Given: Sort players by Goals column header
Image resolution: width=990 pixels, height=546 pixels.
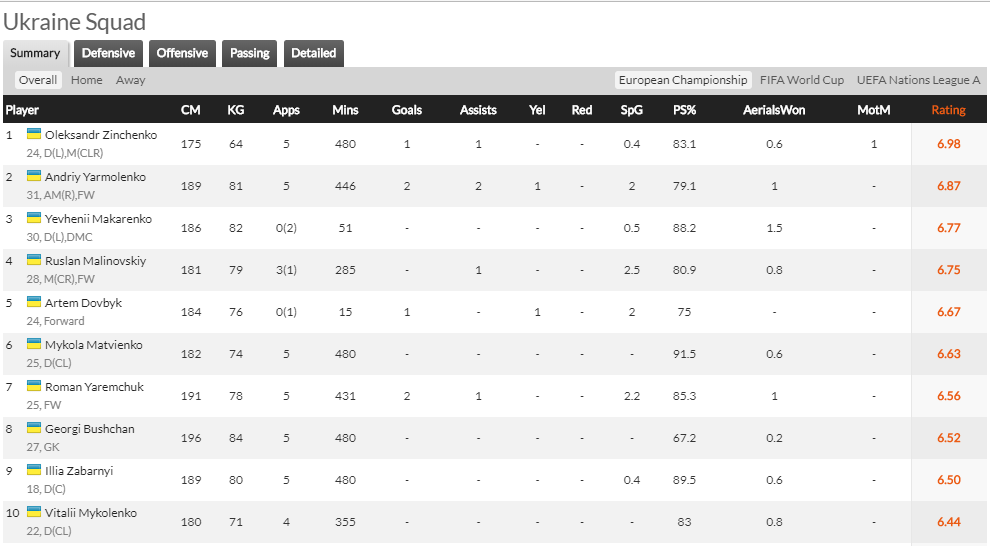Looking at the screenshot, I should click(407, 110).
